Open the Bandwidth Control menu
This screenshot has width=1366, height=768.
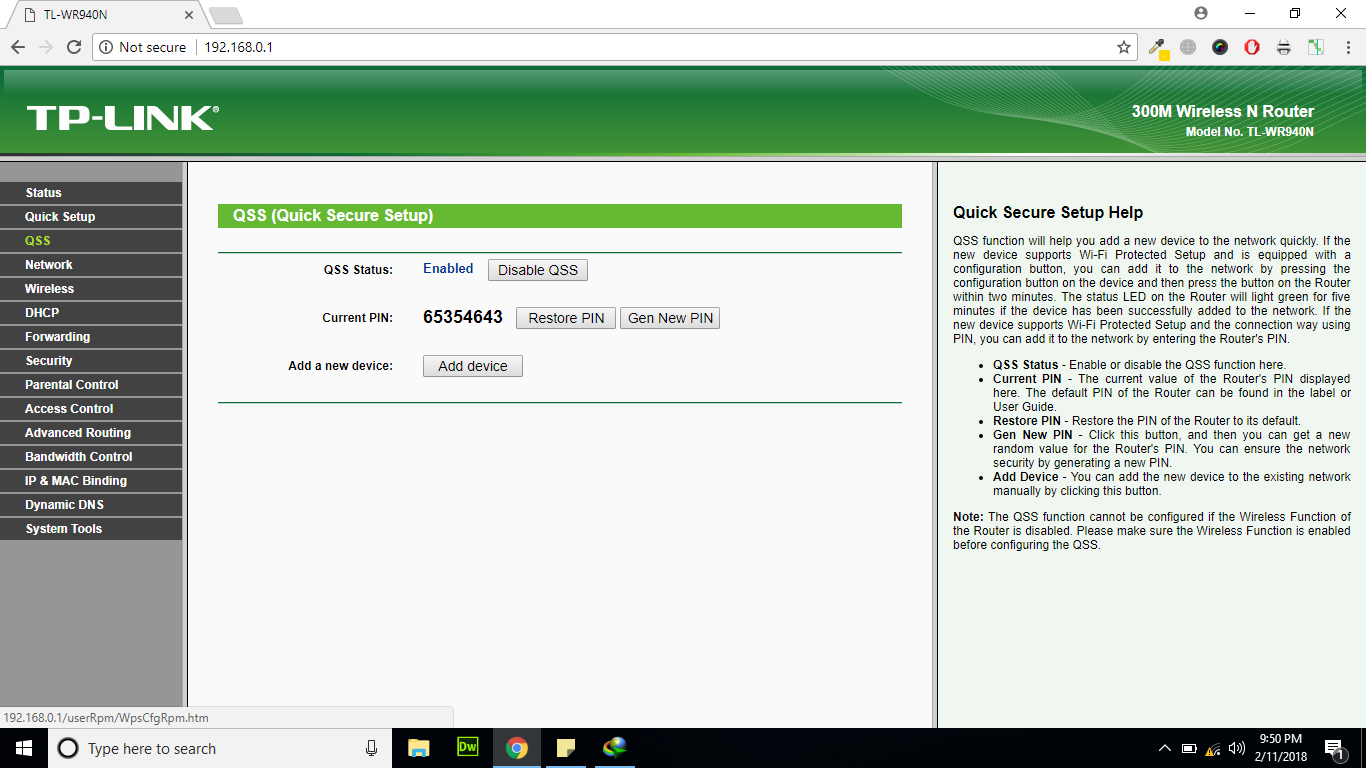(x=91, y=457)
